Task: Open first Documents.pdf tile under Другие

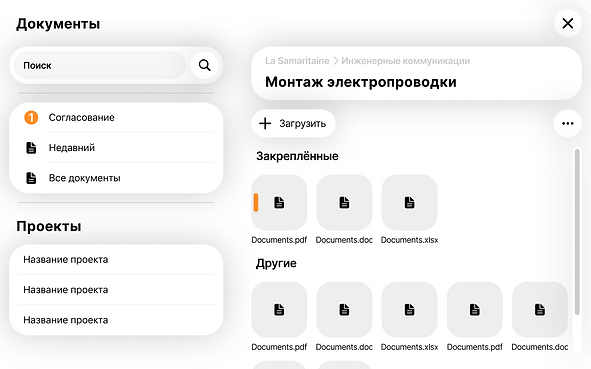Action: click(x=279, y=309)
